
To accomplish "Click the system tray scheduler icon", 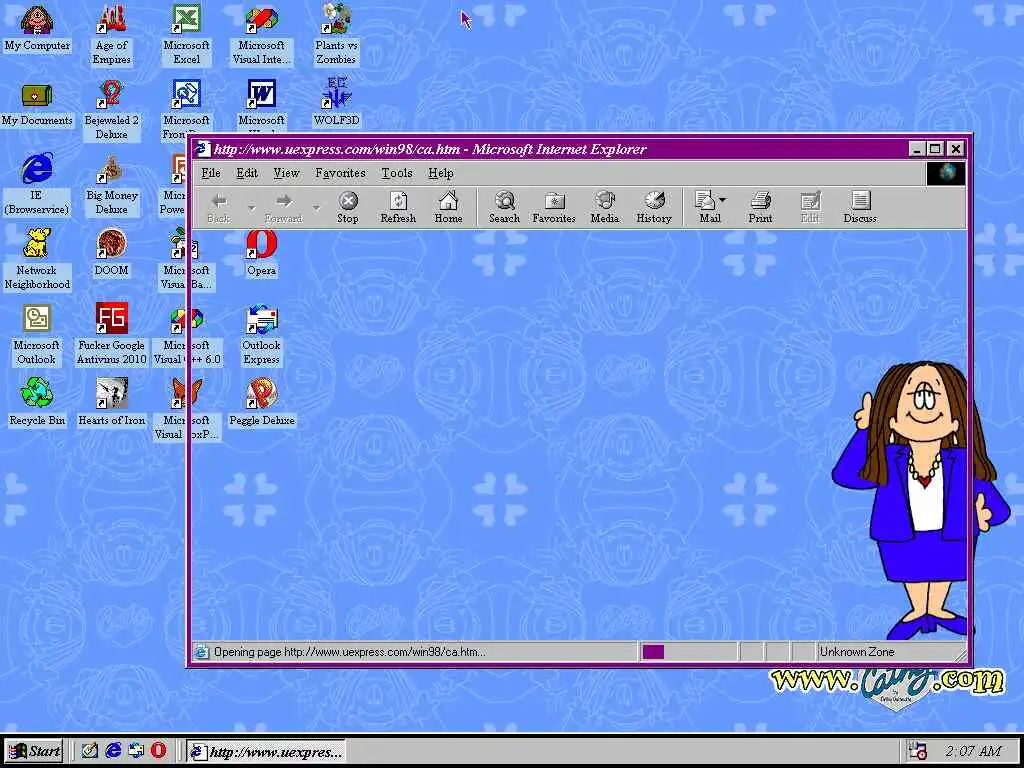I will (x=918, y=752).
